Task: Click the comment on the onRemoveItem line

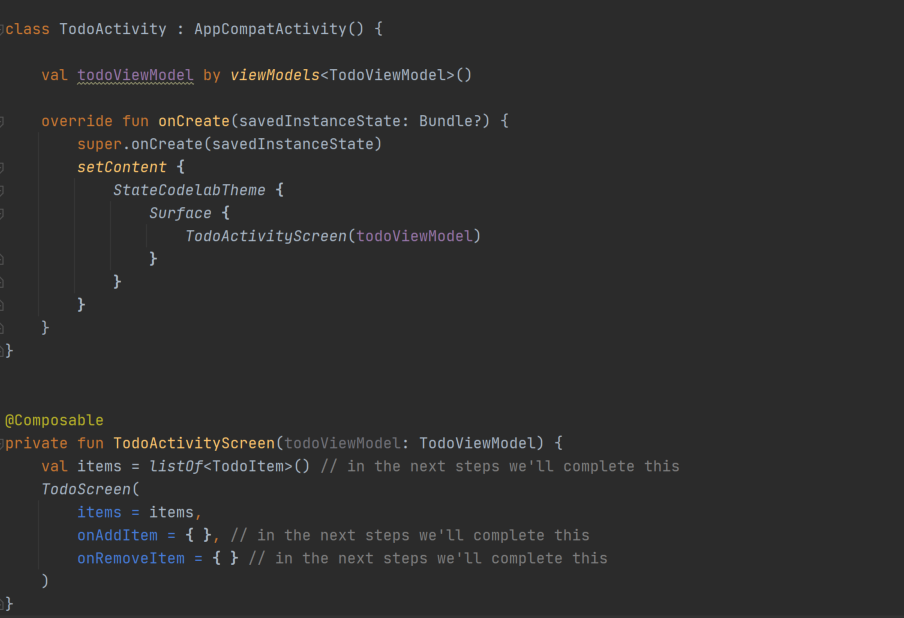Action: click(428, 559)
